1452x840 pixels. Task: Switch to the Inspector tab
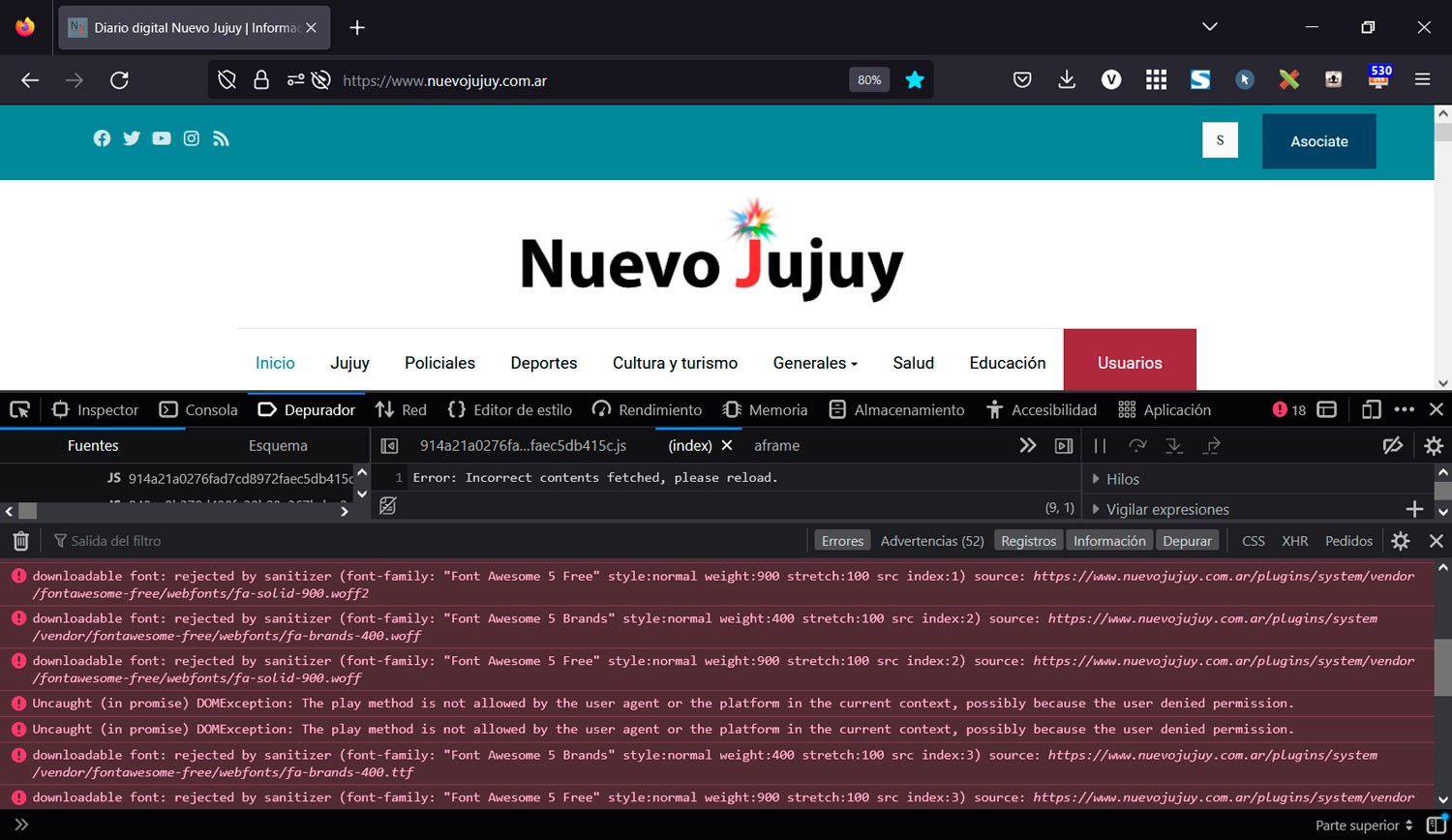[x=95, y=409]
